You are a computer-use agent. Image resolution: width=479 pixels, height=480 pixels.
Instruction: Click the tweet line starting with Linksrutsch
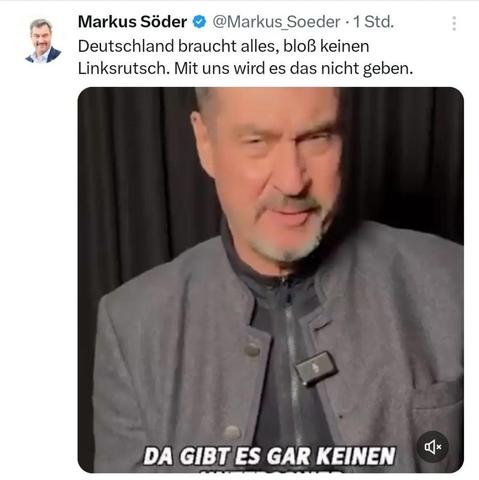[245, 68]
